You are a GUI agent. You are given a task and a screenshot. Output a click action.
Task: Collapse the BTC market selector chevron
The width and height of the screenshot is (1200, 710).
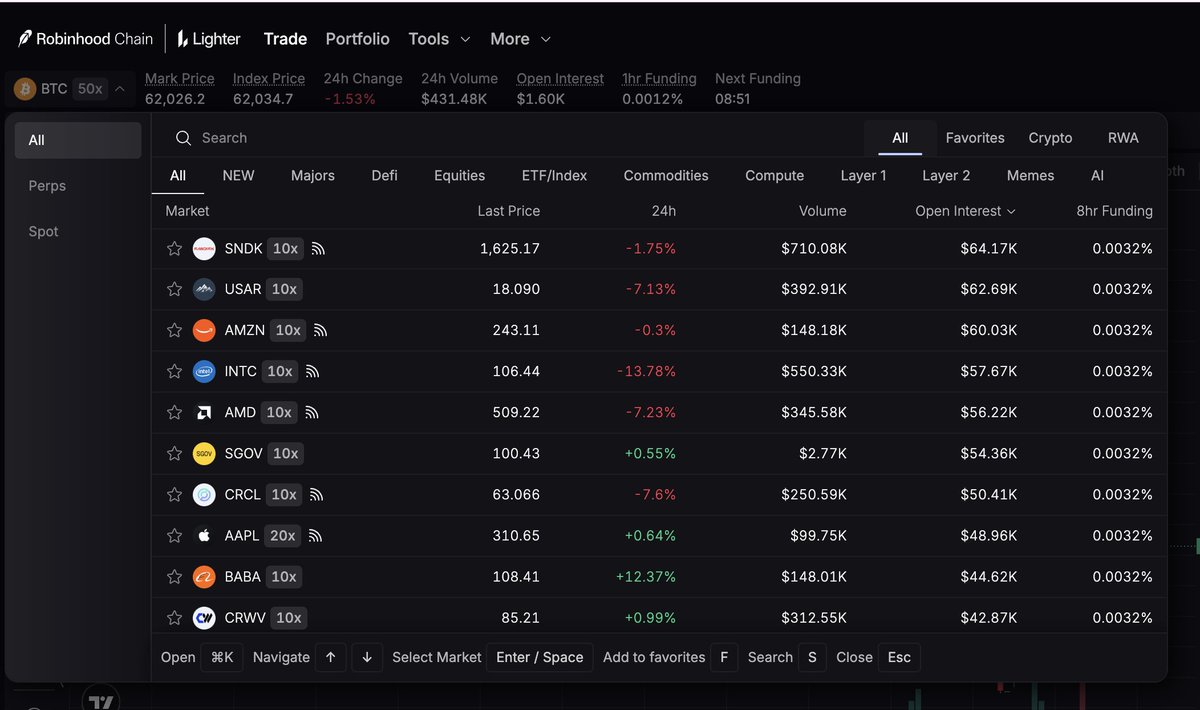(x=120, y=89)
